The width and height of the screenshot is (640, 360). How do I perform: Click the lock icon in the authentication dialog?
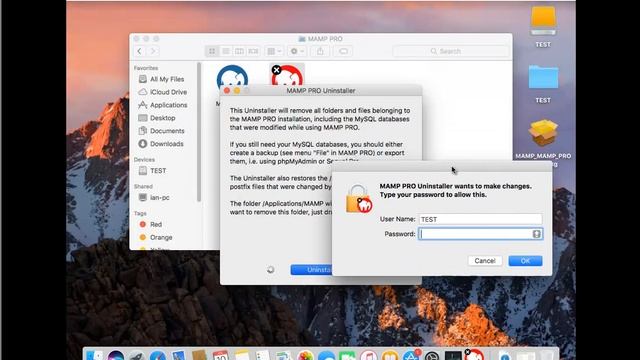click(359, 199)
